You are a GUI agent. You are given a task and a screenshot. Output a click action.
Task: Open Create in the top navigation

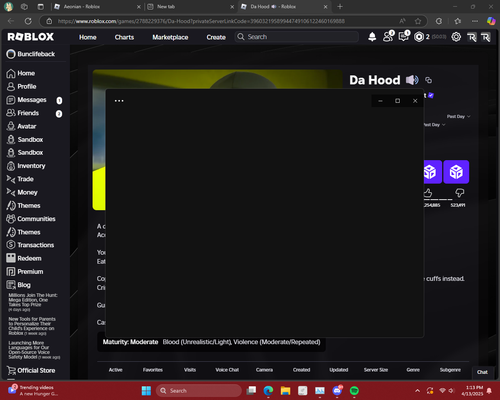pyautogui.click(x=216, y=37)
